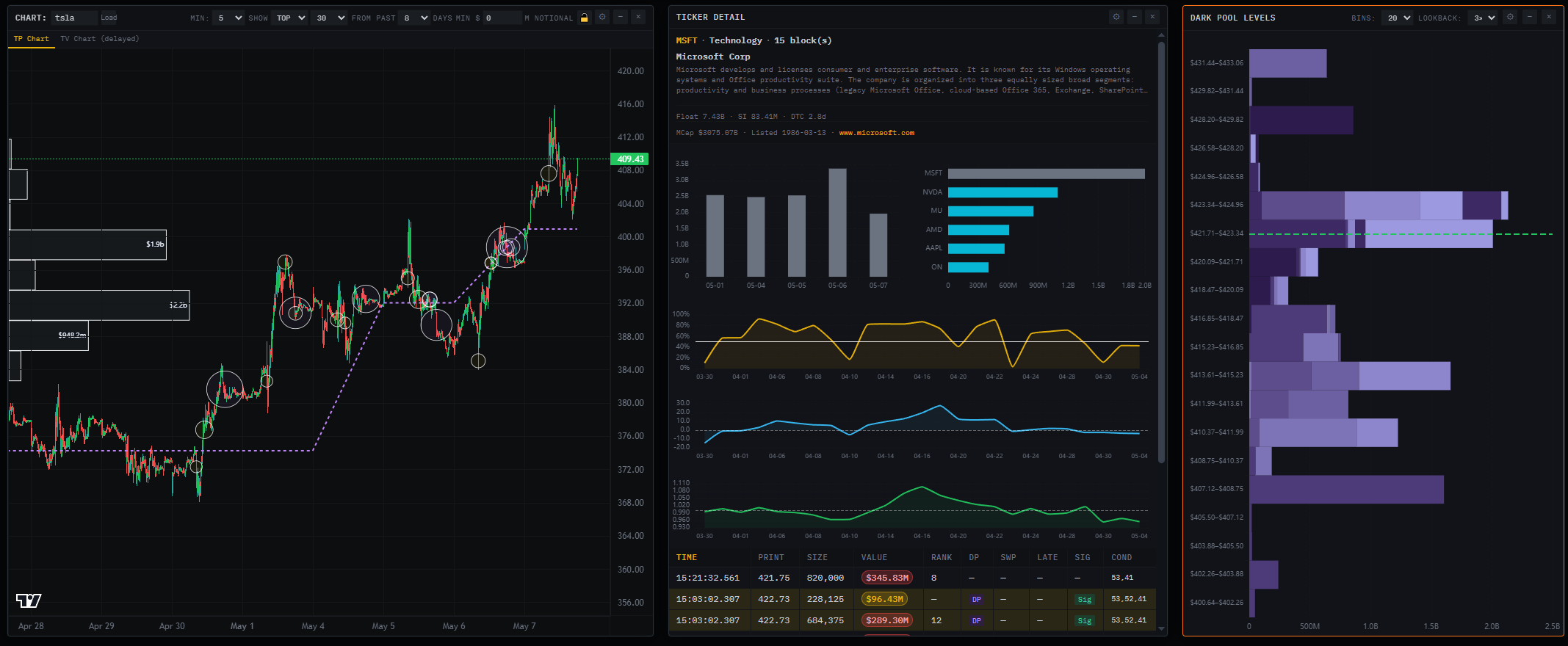Click the 228,125 size cell
Screen dimensions: 1568x646
[825, 599]
